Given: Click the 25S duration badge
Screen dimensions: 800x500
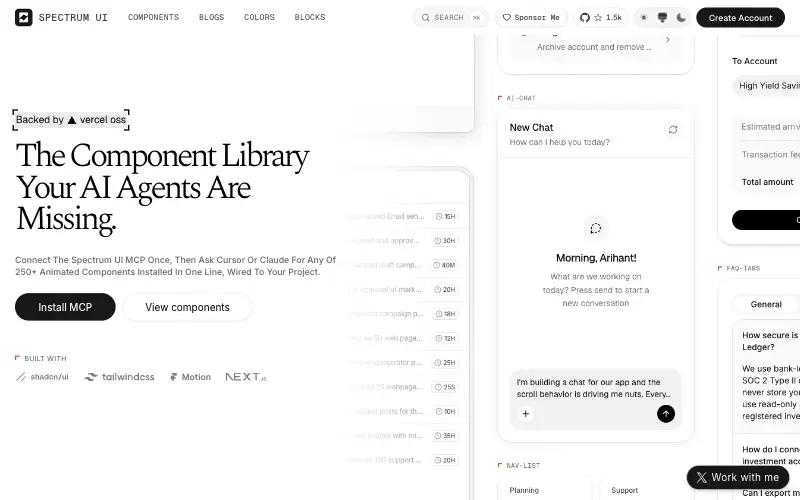Looking at the screenshot, I should pyautogui.click(x=445, y=387).
